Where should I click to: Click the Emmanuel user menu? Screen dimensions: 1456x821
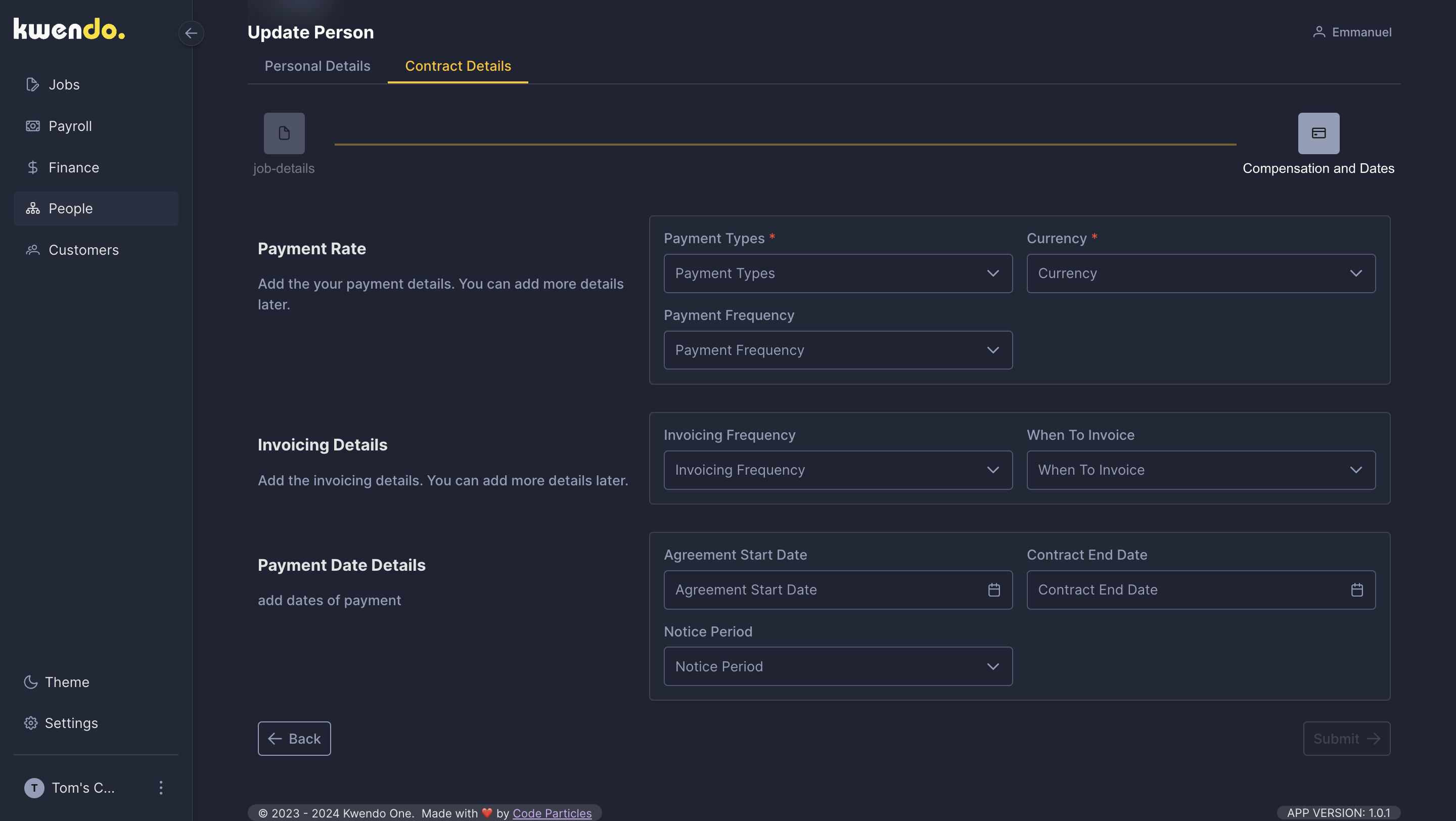(x=1352, y=32)
